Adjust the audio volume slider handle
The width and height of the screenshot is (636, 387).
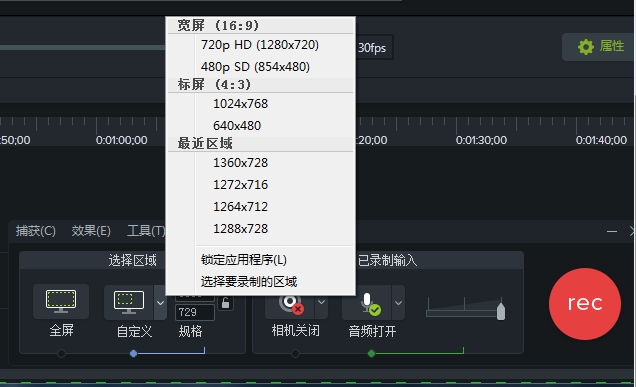501,311
